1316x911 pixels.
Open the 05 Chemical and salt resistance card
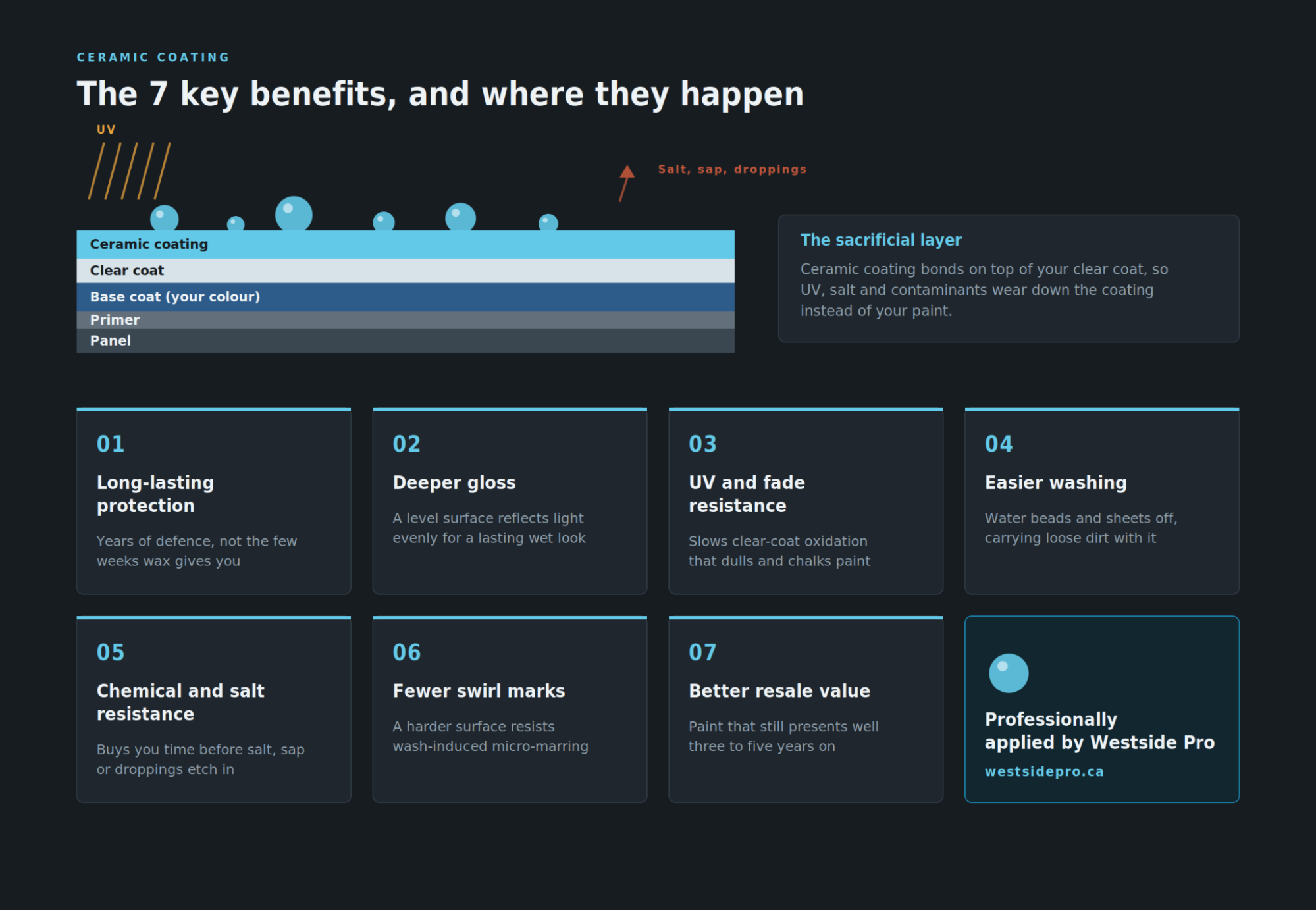click(x=214, y=710)
